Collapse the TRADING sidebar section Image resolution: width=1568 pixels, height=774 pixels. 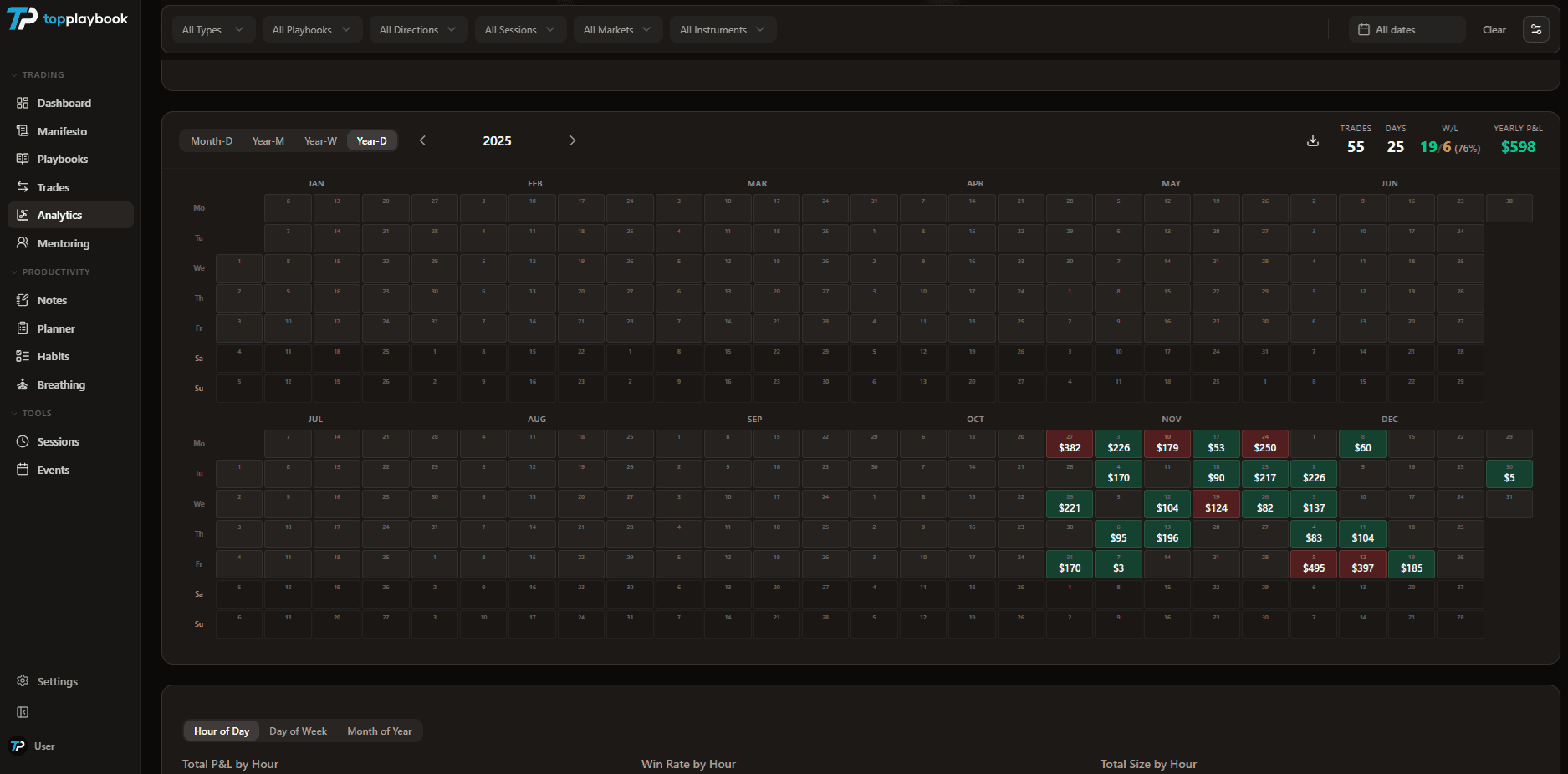[38, 74]
